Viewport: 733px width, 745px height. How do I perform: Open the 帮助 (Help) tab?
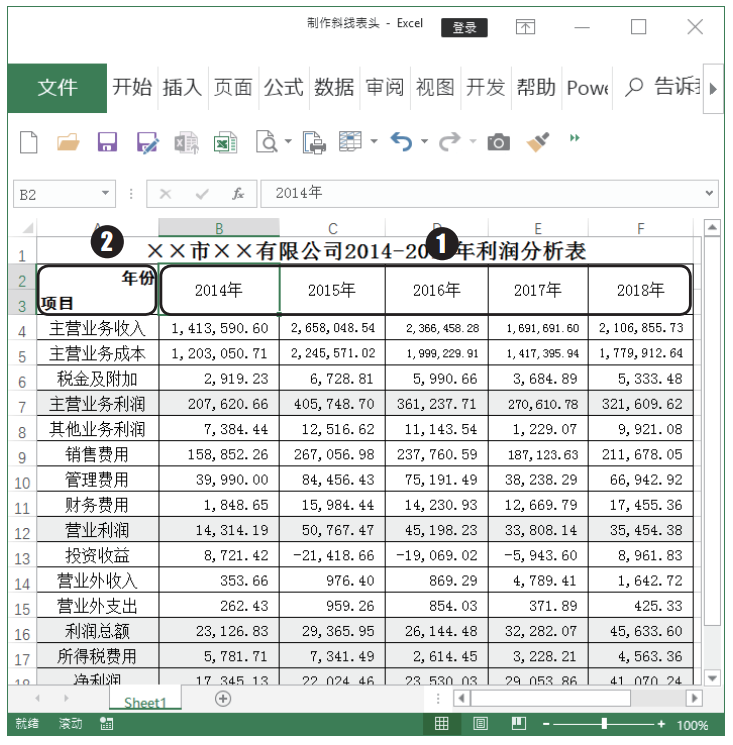click(536, 88)
